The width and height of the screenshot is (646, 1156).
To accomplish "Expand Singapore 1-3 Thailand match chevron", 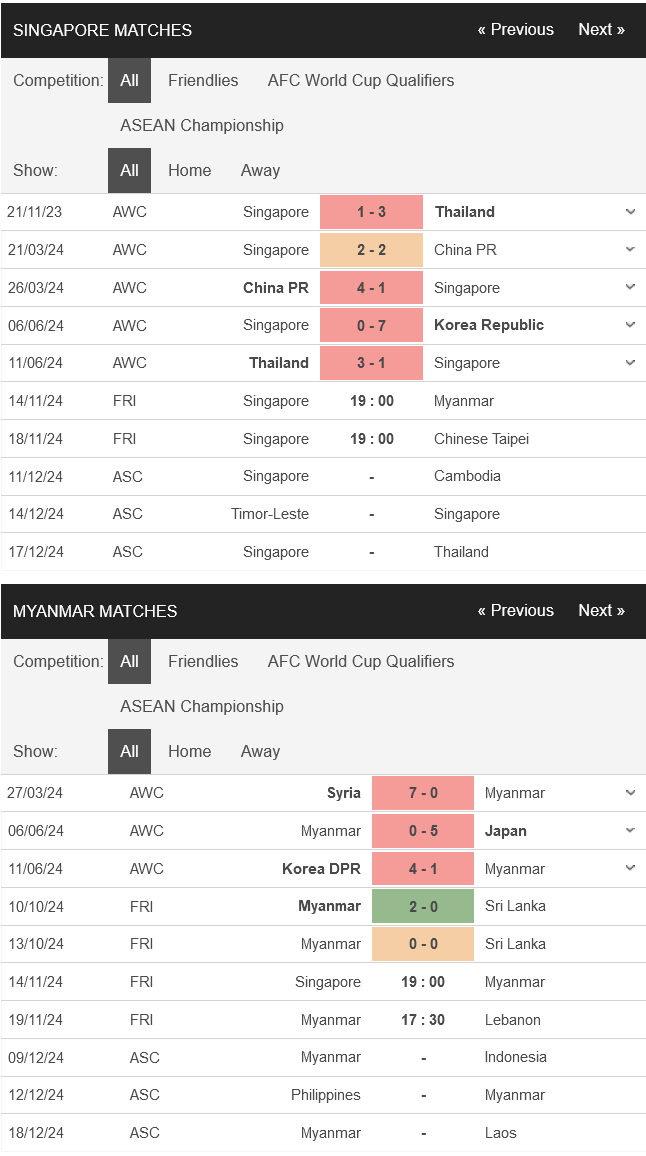I will (630, 212).
